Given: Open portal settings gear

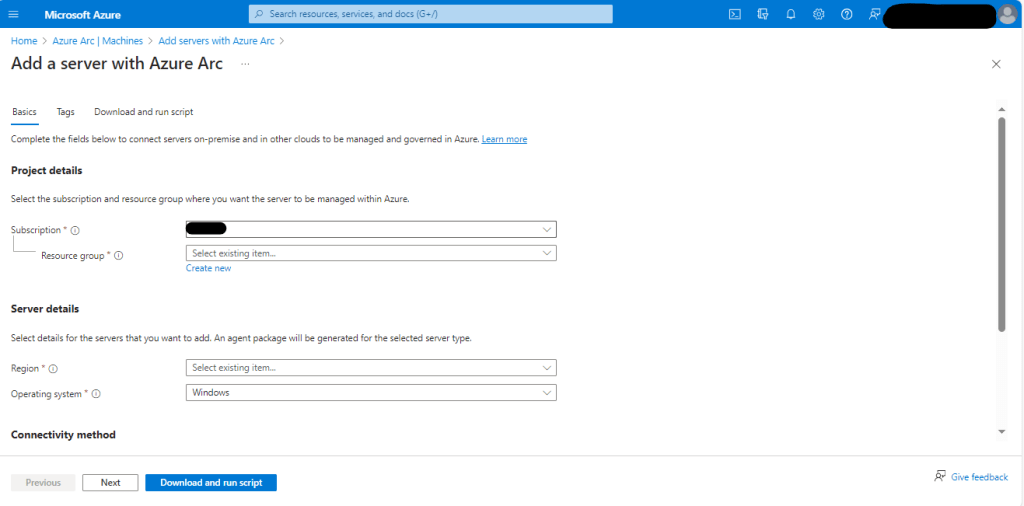Looking at the screenshot, I should [x=818, y=14].
